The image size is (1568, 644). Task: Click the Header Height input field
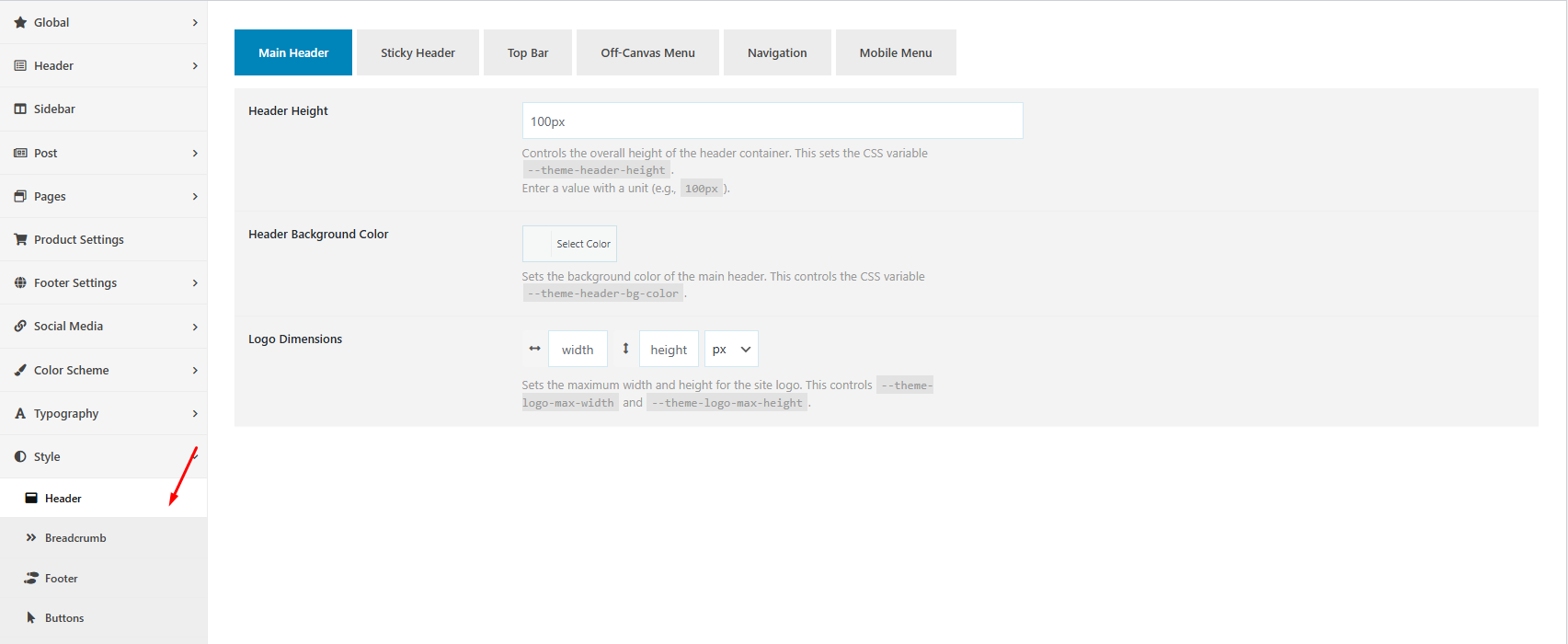pos(772,121)
